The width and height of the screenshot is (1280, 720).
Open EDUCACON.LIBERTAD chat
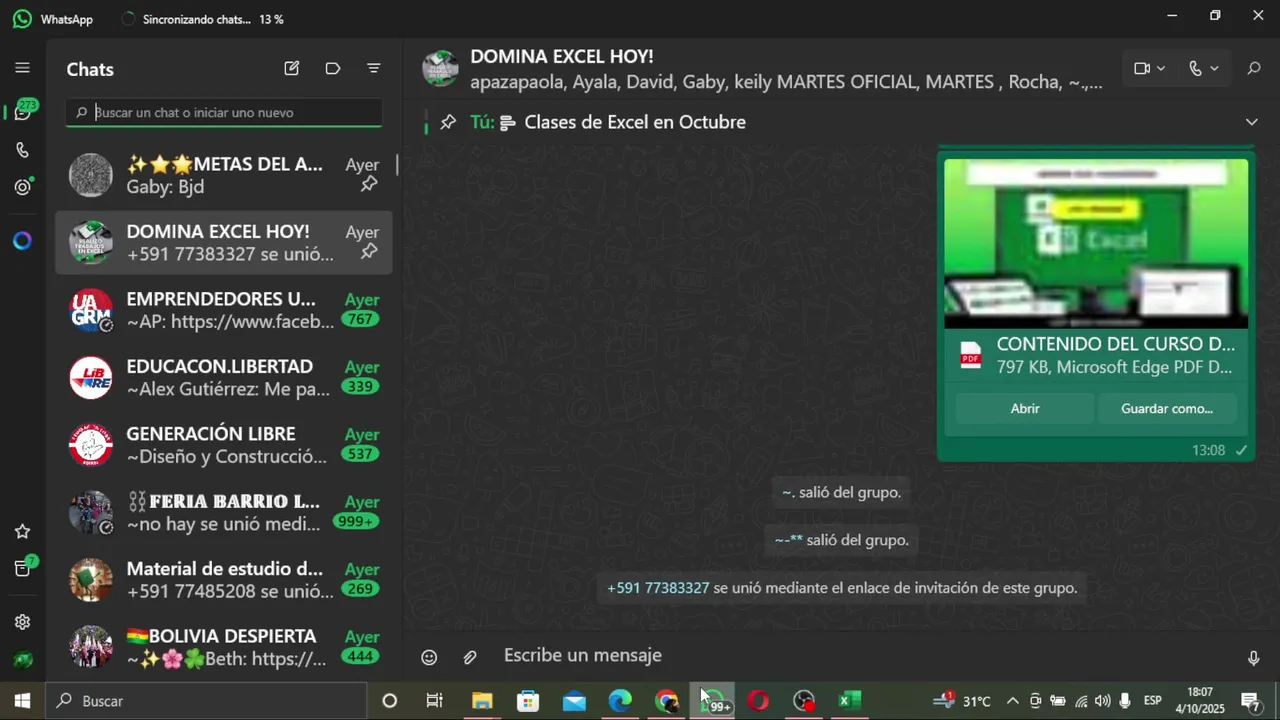click(x=224, y=377)
